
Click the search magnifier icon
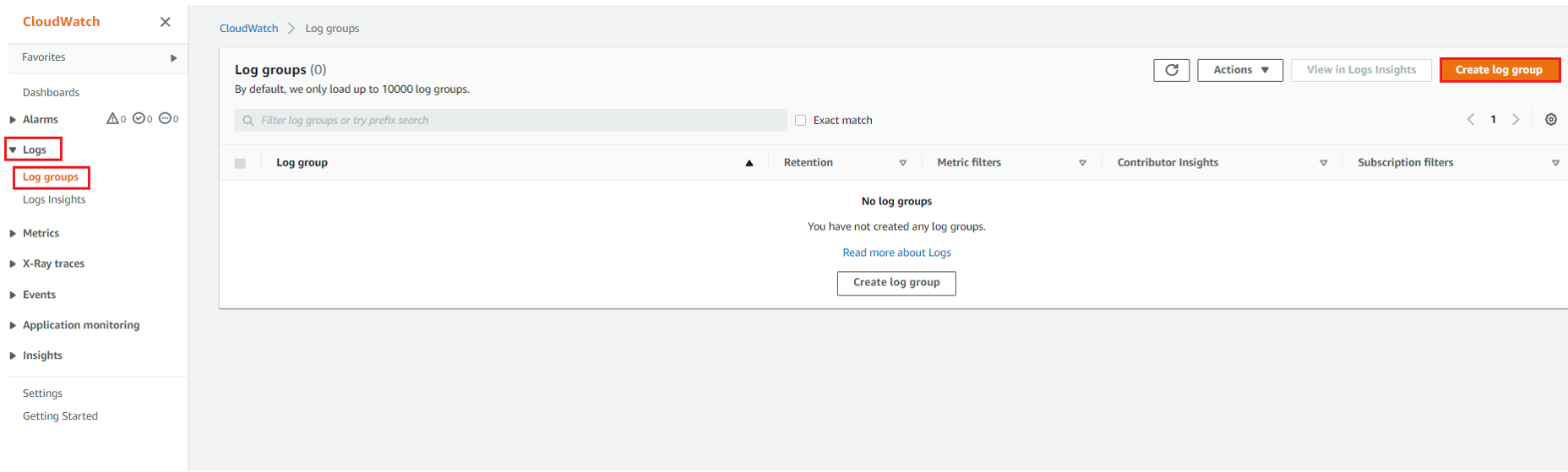(x=248, y=121)
